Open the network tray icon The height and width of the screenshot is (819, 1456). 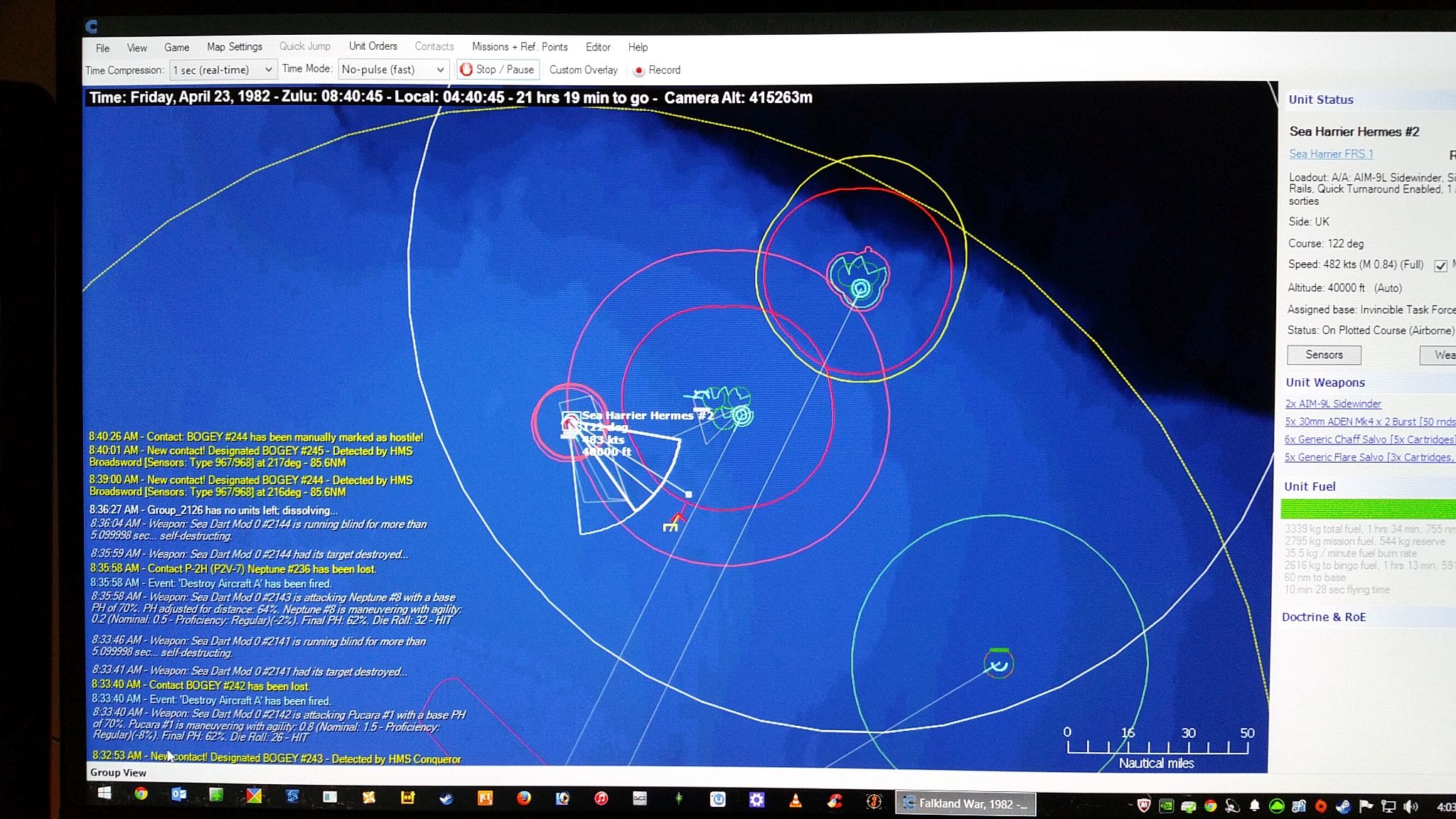(x=1388, y=807)
